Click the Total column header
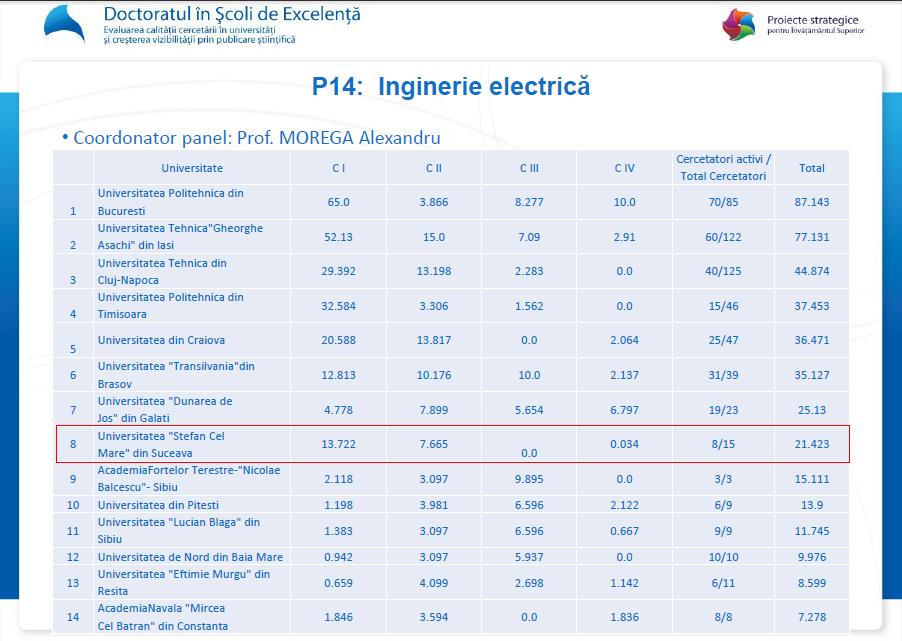The height and width of the screenshot is (641, 902). [811, 168]
